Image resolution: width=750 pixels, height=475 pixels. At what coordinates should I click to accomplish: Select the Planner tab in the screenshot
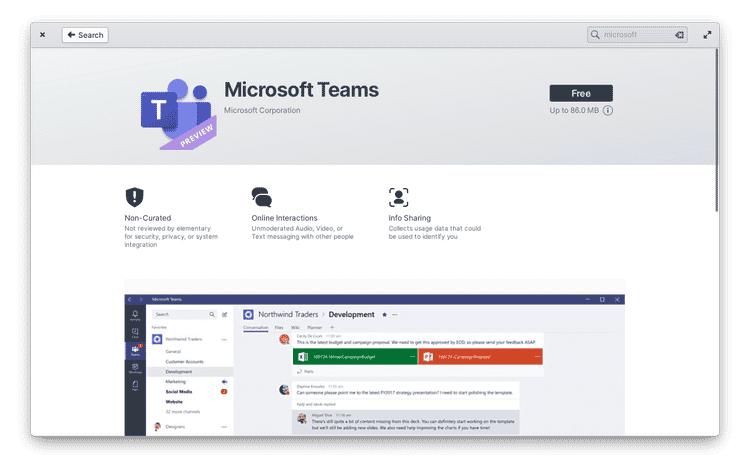point(314,328)
